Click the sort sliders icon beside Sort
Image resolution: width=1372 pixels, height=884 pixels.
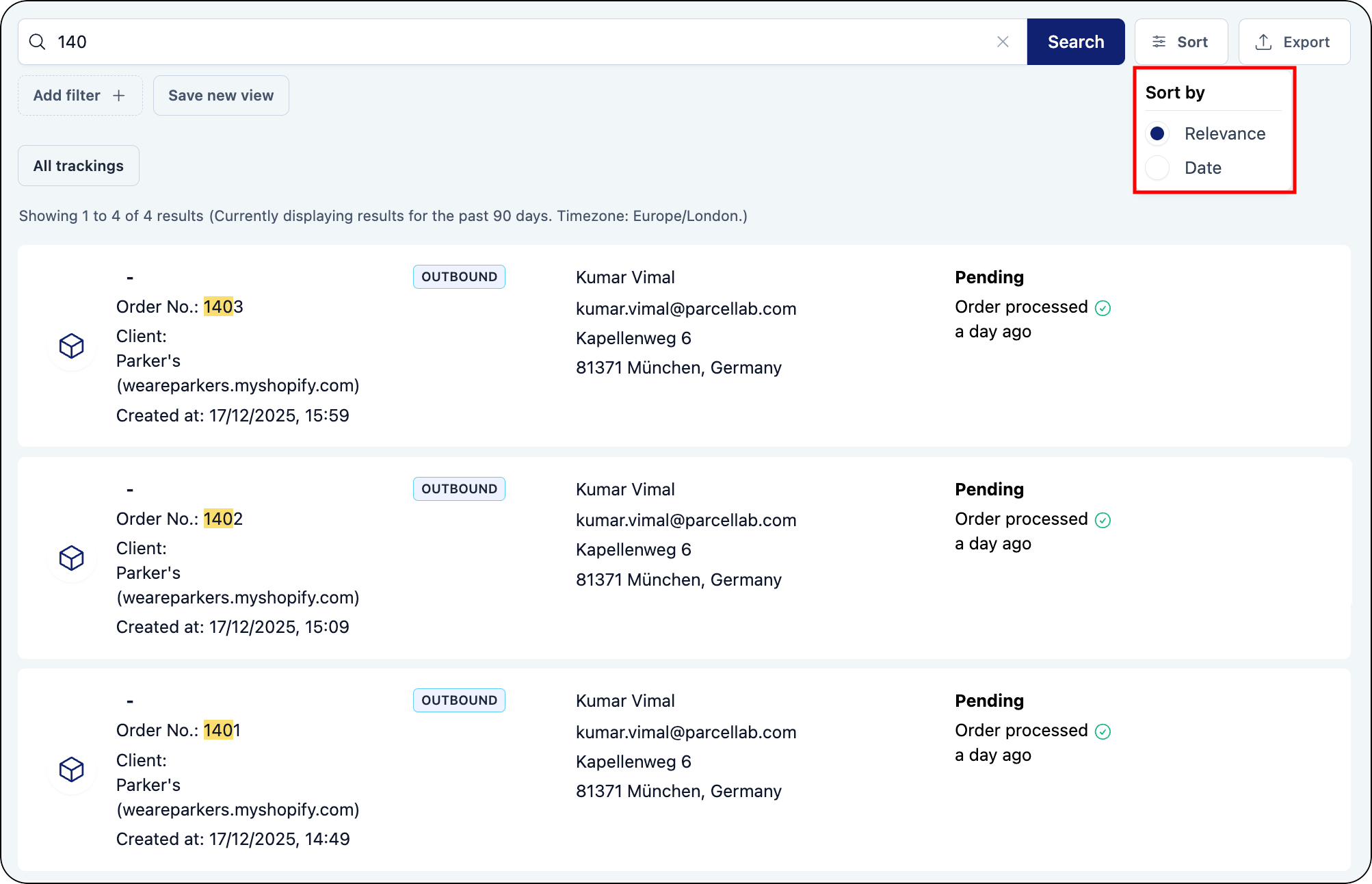pos(1159,42)
